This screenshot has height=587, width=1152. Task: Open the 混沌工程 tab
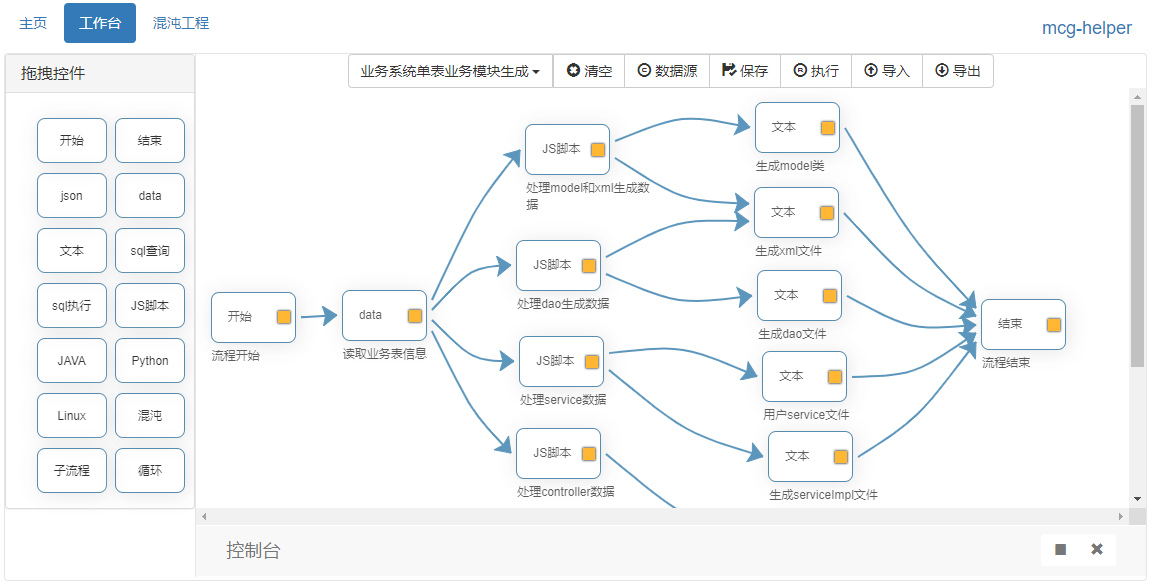click(181, 23)
